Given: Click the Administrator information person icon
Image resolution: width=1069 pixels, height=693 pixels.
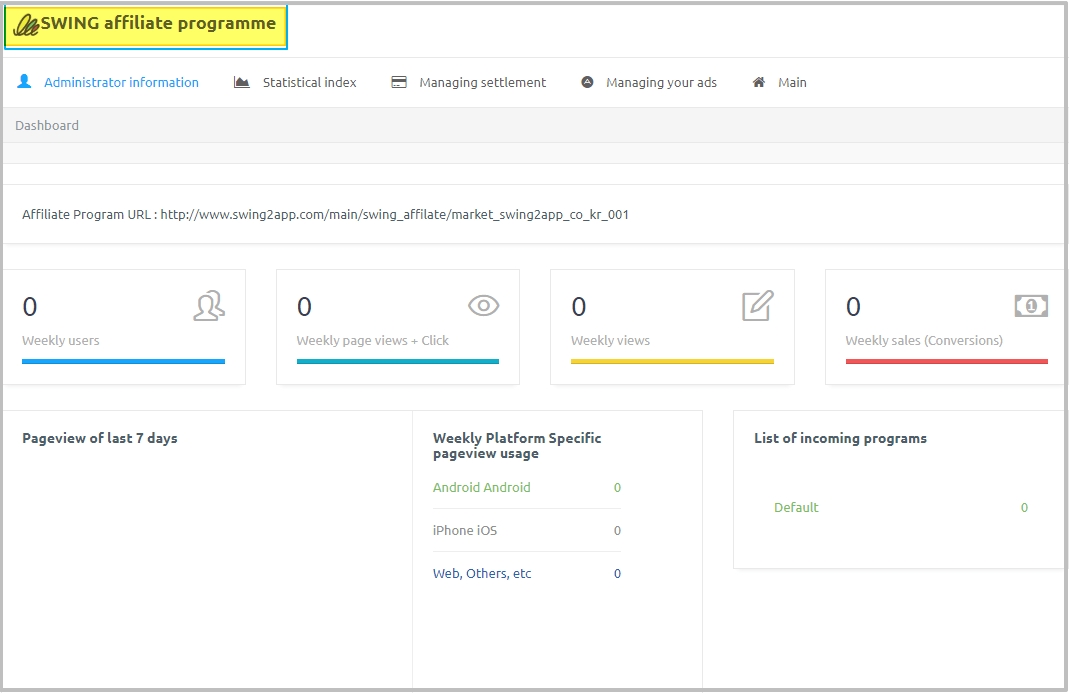Looking at the screenshot, I should click(x=24, y=82).
